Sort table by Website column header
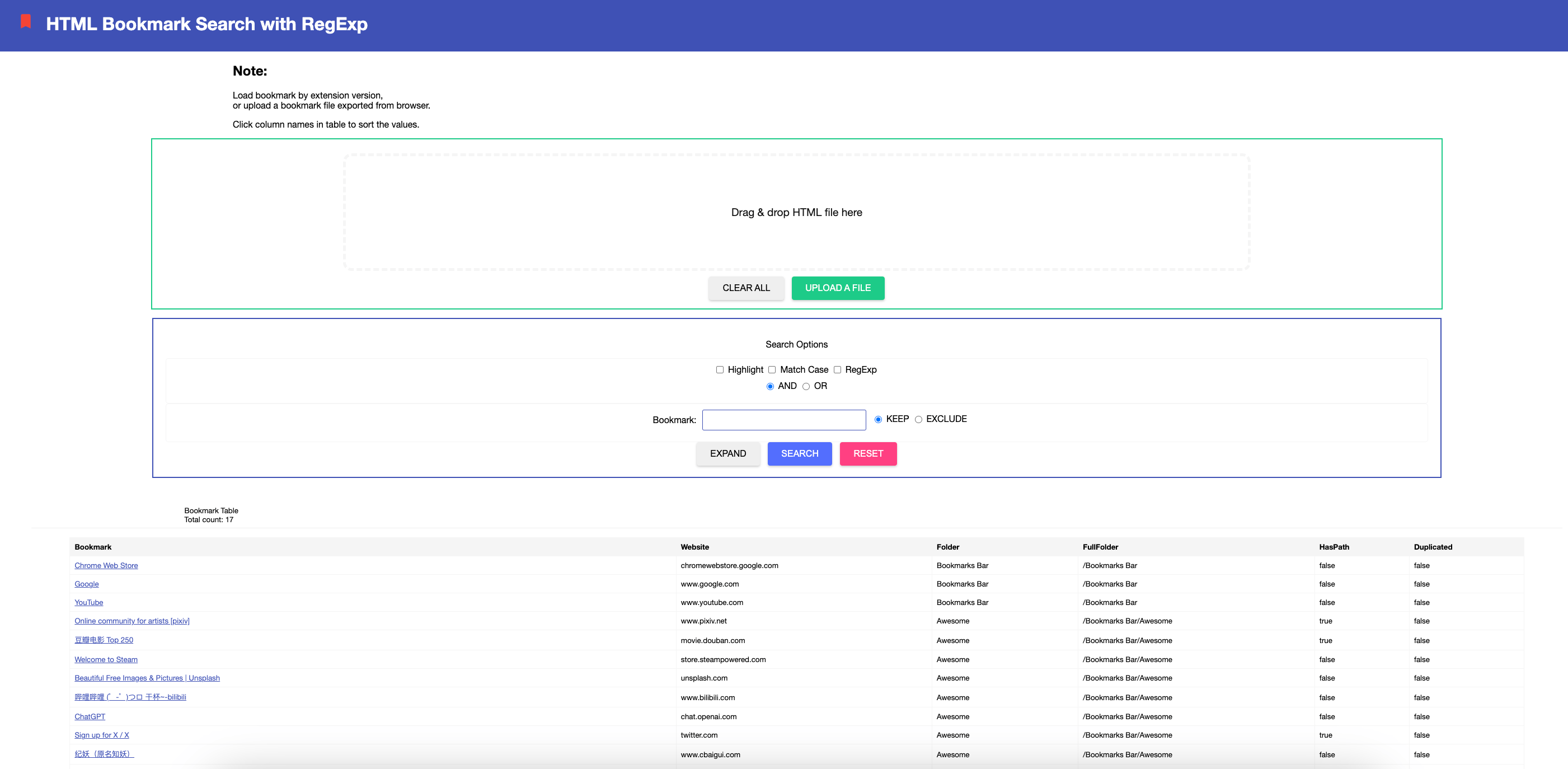1568x769 pixels. pyautogui.click(x=694, y=547)
